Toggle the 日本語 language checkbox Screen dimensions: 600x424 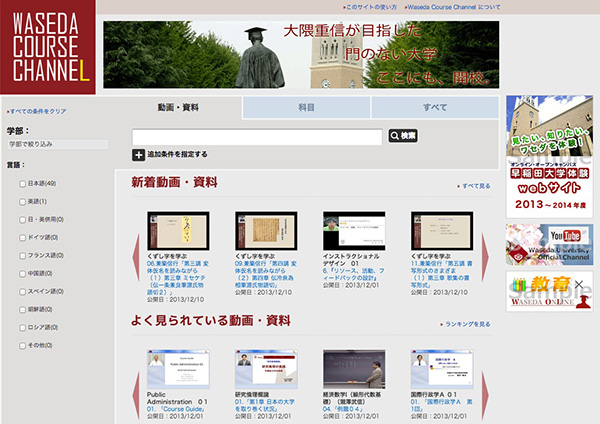23,183
